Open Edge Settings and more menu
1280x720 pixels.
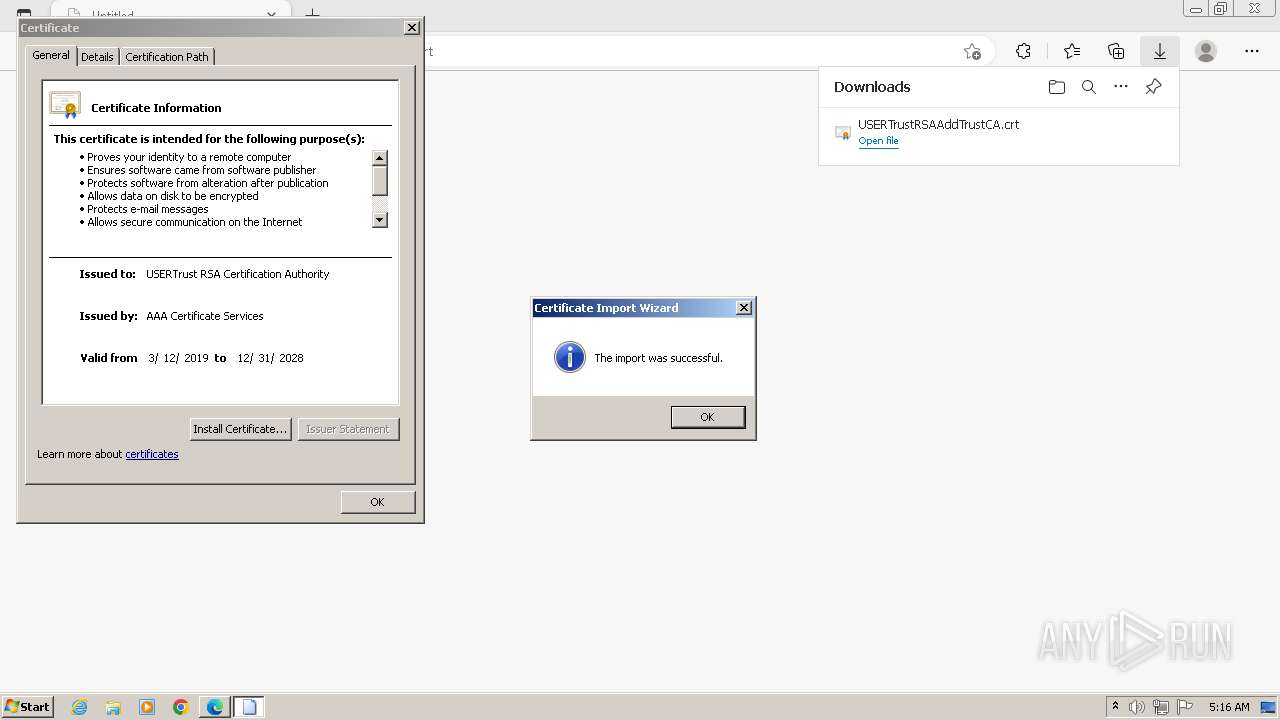[x=1252, y=51]
